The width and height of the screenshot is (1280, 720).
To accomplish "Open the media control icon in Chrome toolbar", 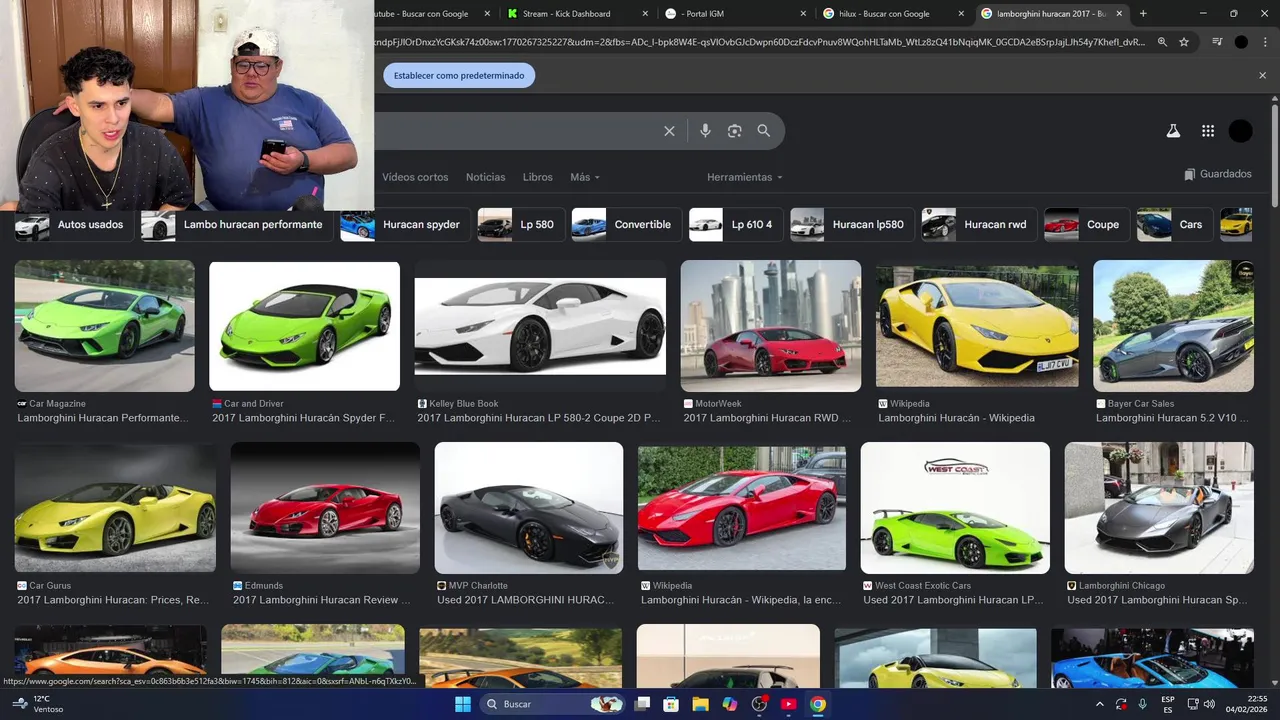I will click(1217, 42).
